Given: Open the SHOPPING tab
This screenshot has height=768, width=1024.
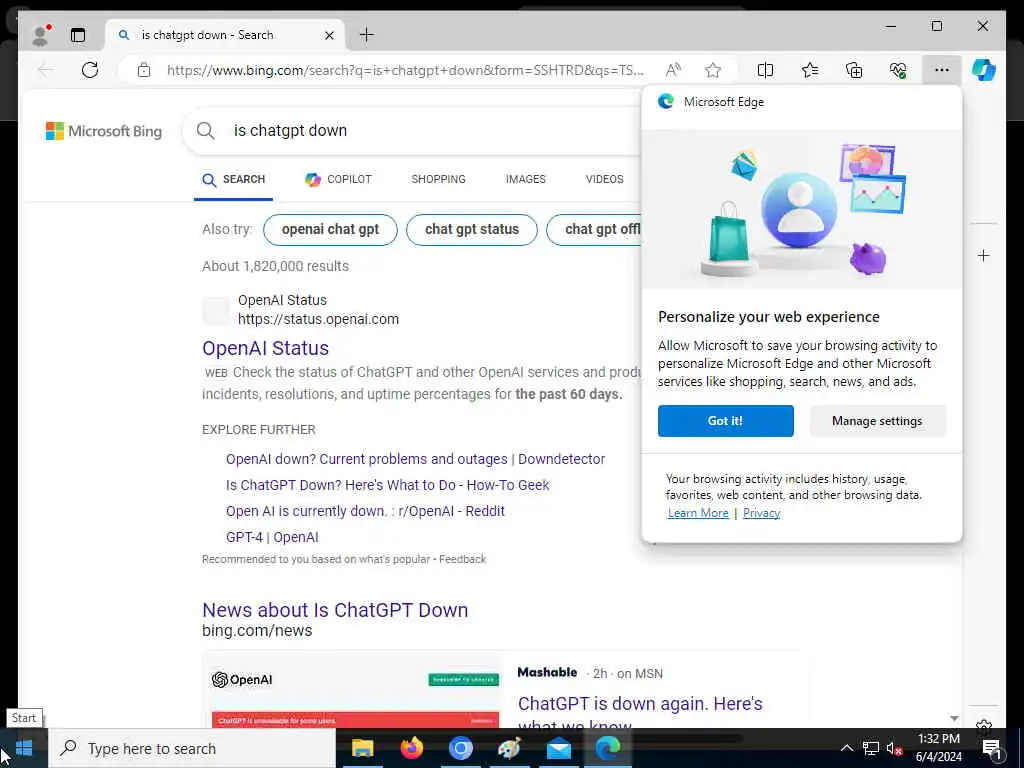Looking at the screenshot, I should (x=438, y=180).
